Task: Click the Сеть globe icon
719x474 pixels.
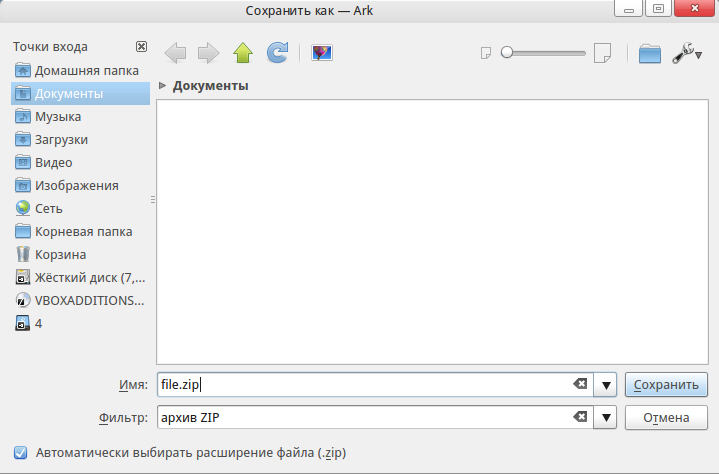Action: click(x=22, y=208)
